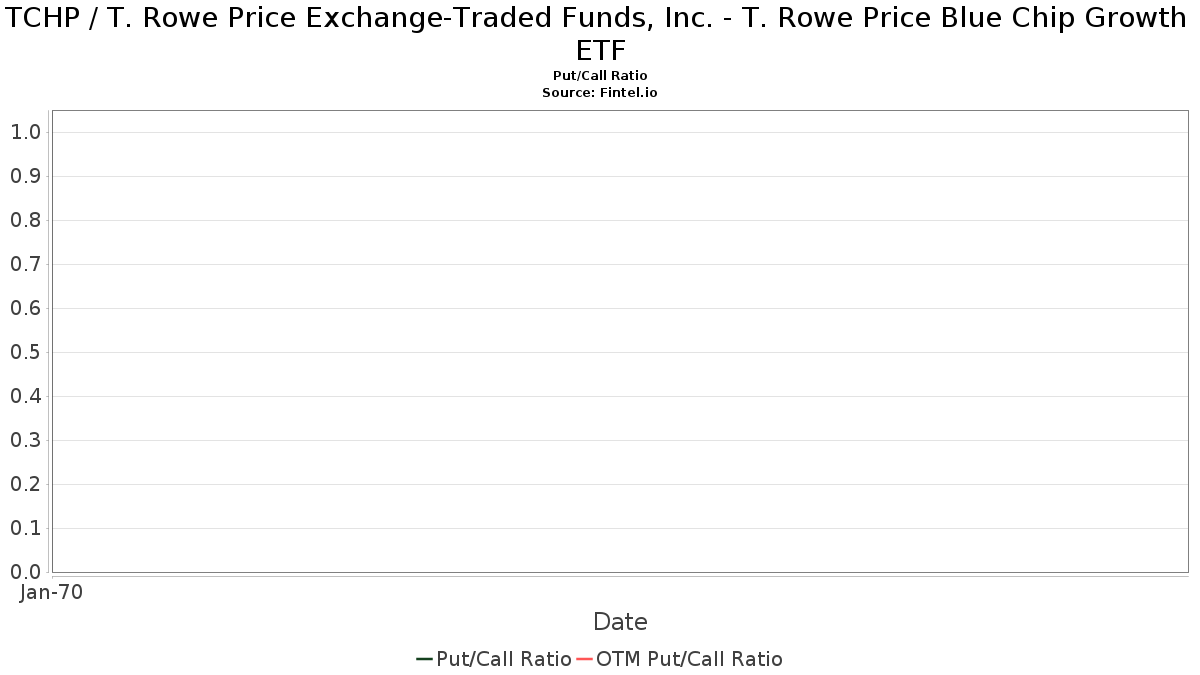The width and height of the screenshot is (1200, 675).
Task: Click the 'Put/Call Ratio' subtitle under the title
Action: (600, 76)
